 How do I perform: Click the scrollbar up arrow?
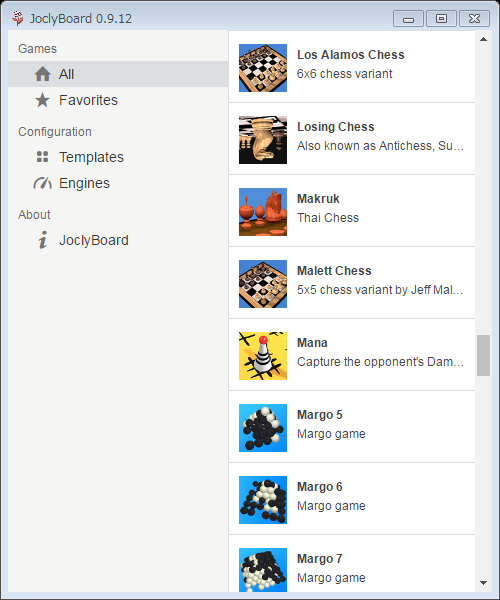tap(484, 39)
